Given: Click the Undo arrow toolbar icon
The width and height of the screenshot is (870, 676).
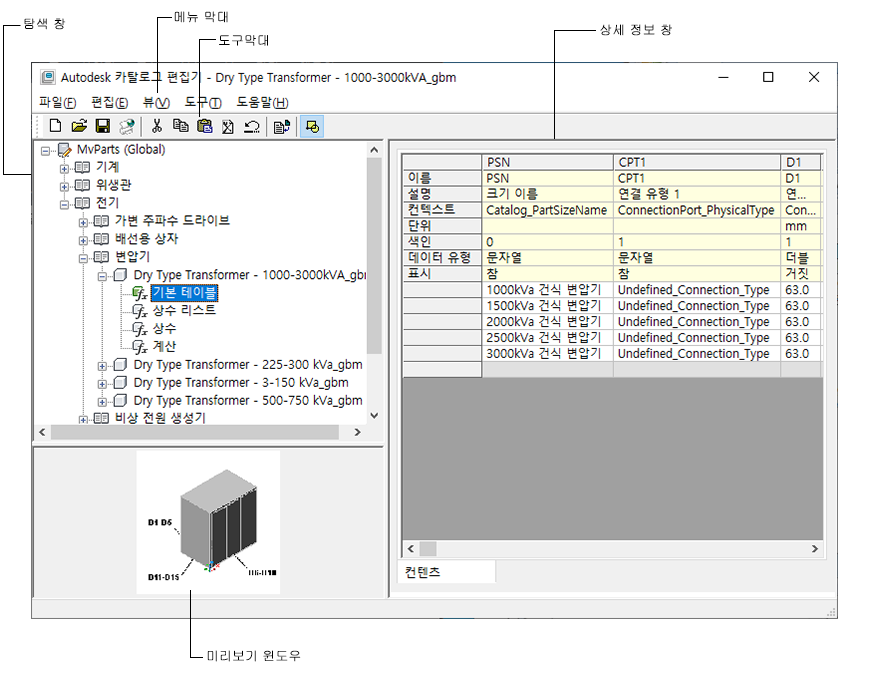Looking at the screenshot, I should click(x=252, y=127).
